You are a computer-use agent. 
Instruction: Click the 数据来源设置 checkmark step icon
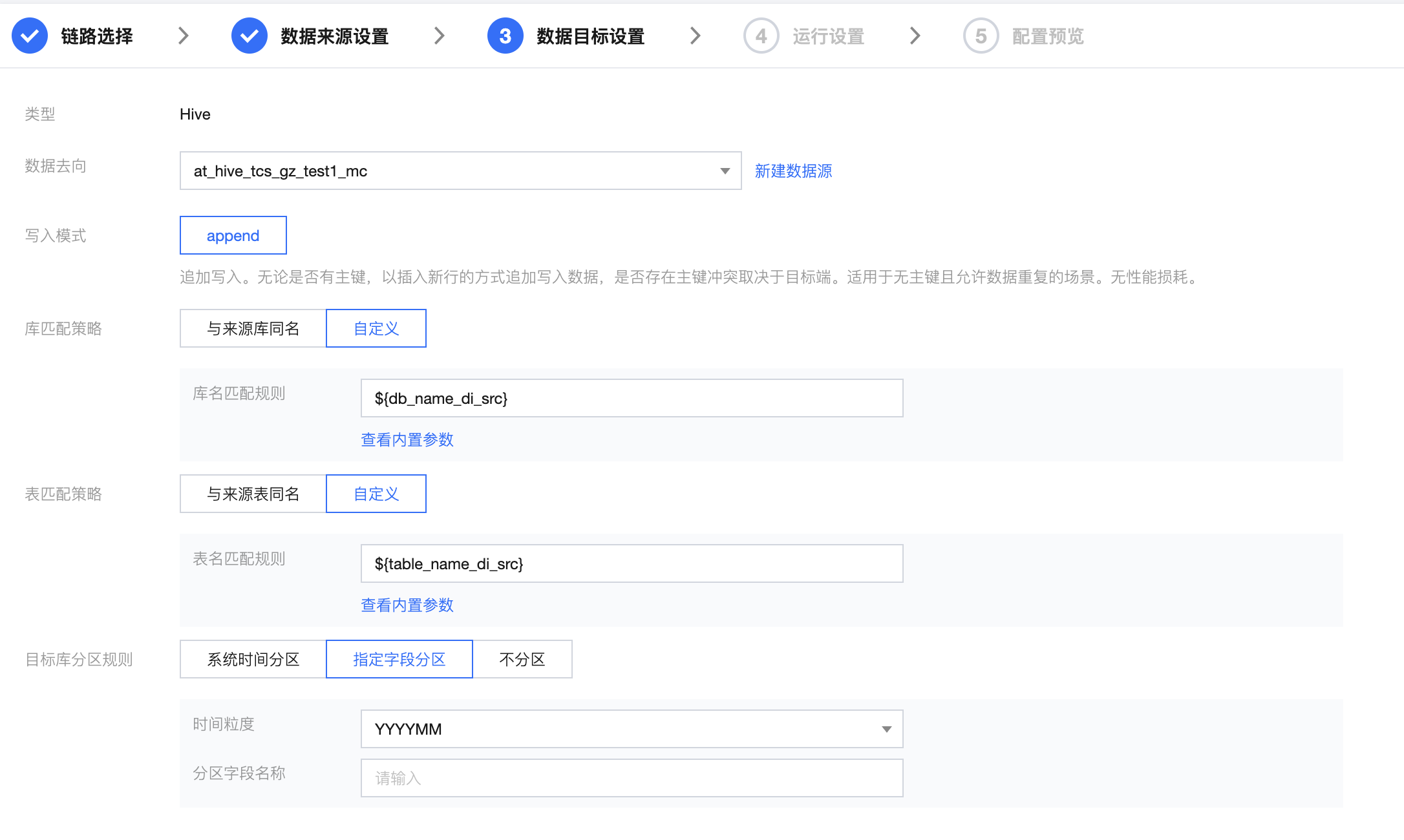click(250, 36)
